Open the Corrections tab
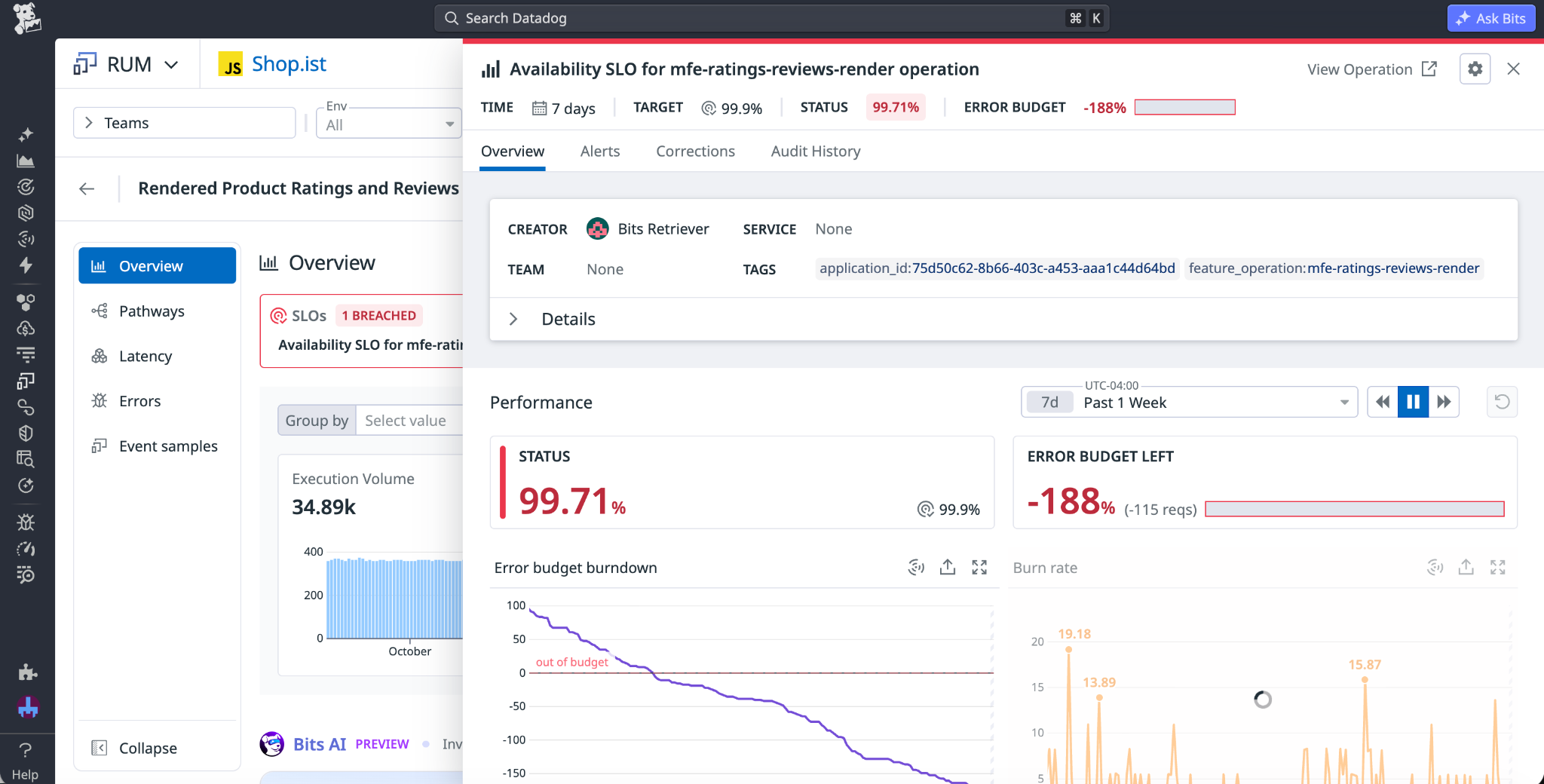The image size is (1544, 784). (695, 151)
